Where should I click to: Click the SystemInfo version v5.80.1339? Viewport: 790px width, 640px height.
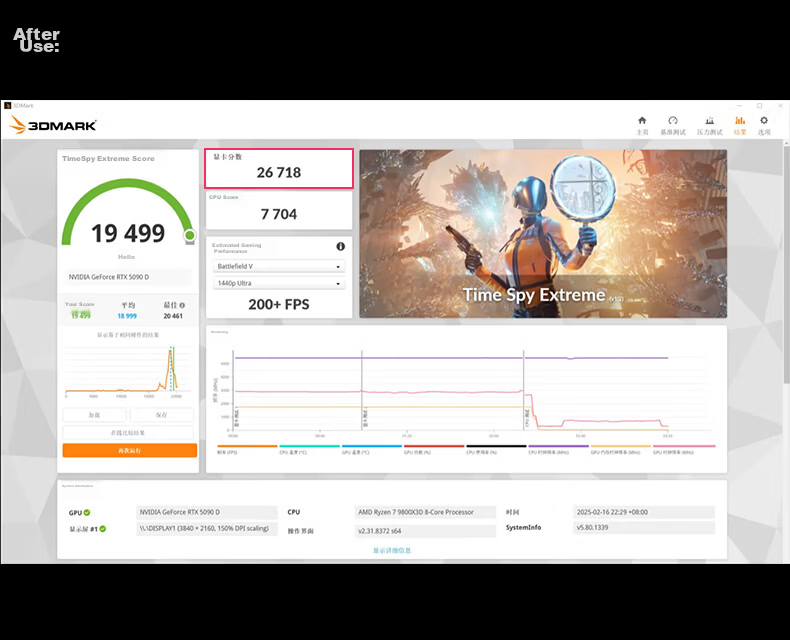click(x=643, y=528)
